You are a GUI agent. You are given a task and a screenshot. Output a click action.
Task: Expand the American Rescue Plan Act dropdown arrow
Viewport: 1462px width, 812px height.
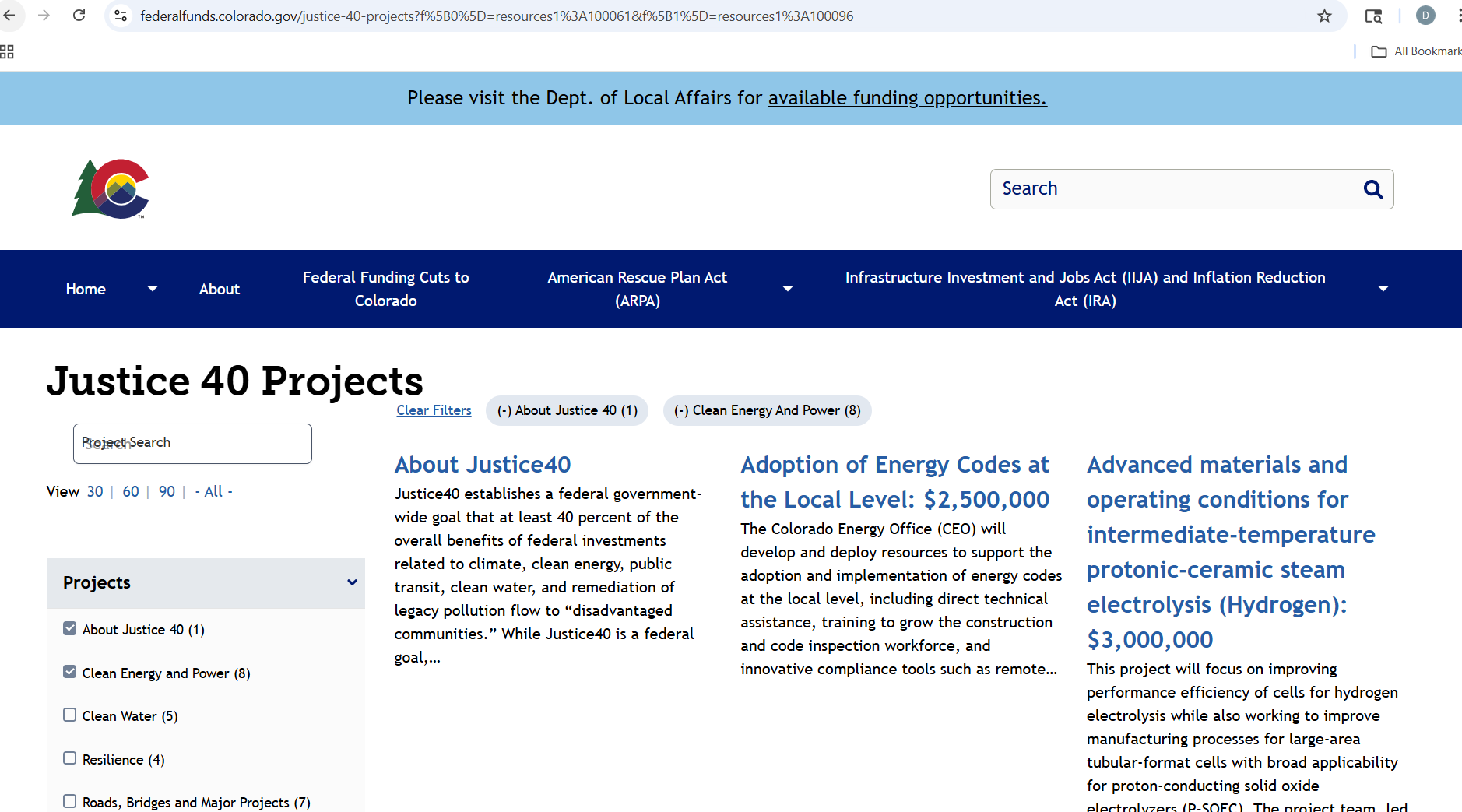pyautogui.click(x=788, y=289)
